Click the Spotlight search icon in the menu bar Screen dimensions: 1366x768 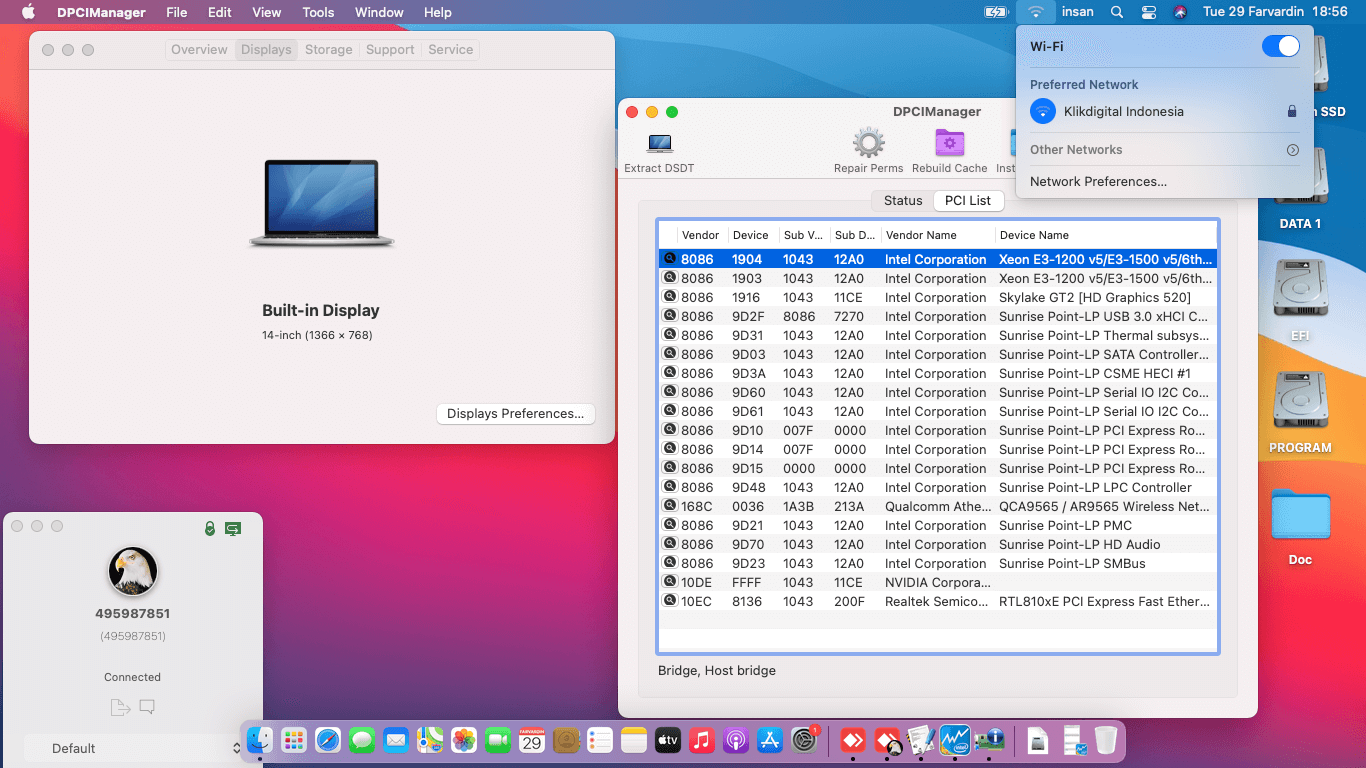(x=1116, y=12)
